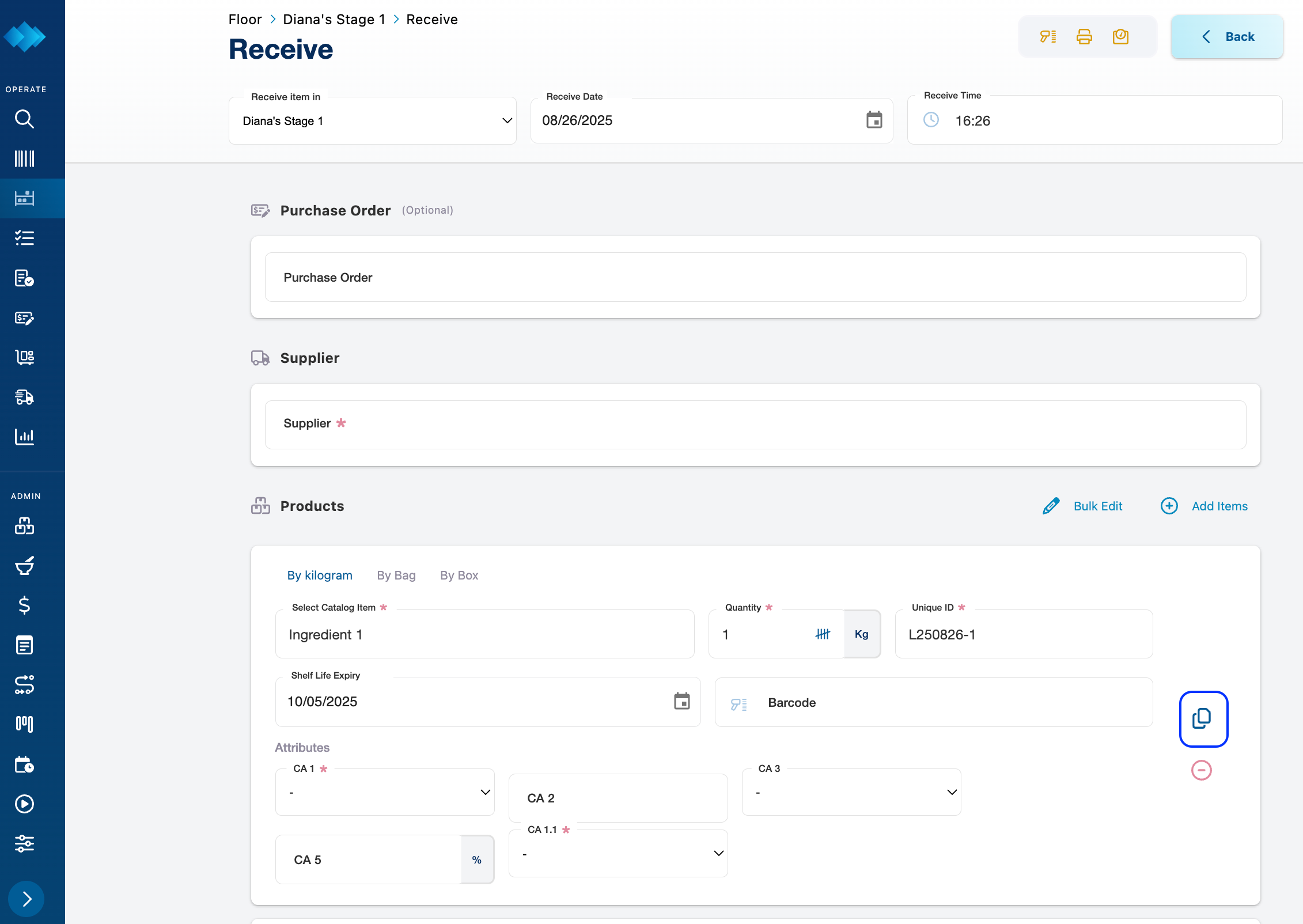Remove product row with minus circle
Screen dimensions: 1303x924
coord(1201,770)
